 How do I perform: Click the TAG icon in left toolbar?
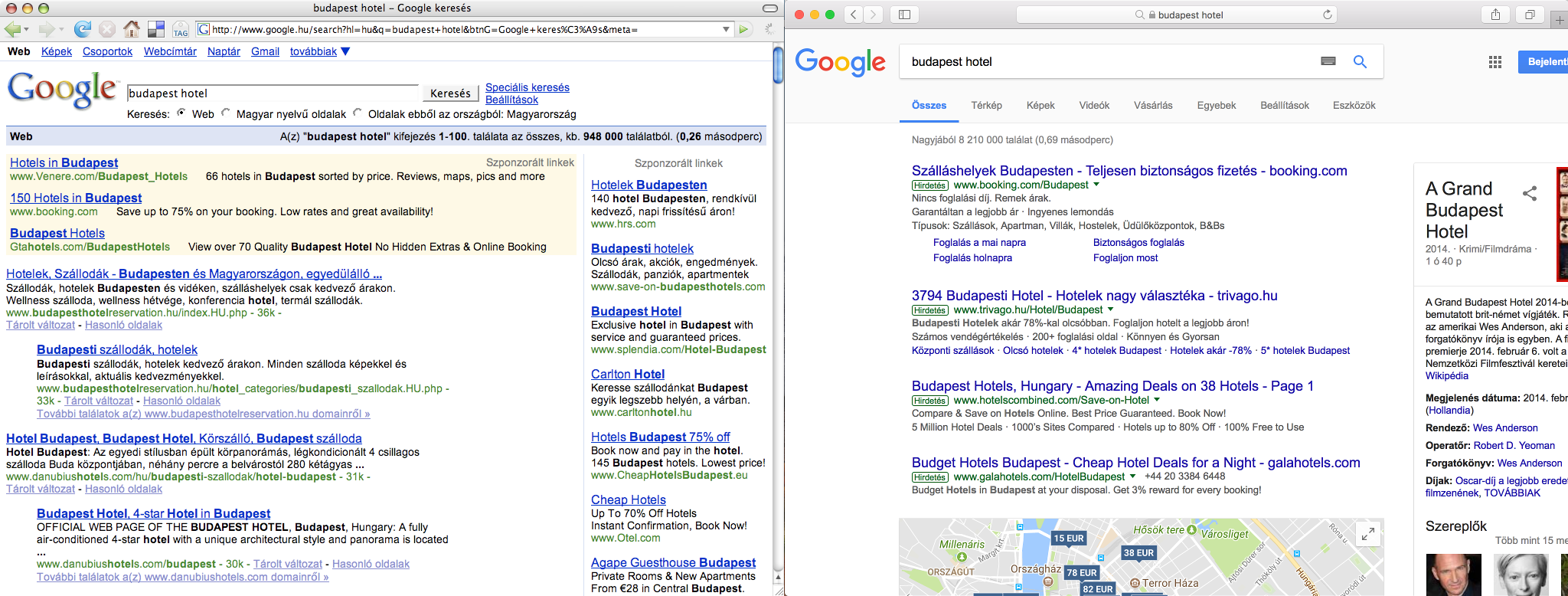click(x=181, y=29)
